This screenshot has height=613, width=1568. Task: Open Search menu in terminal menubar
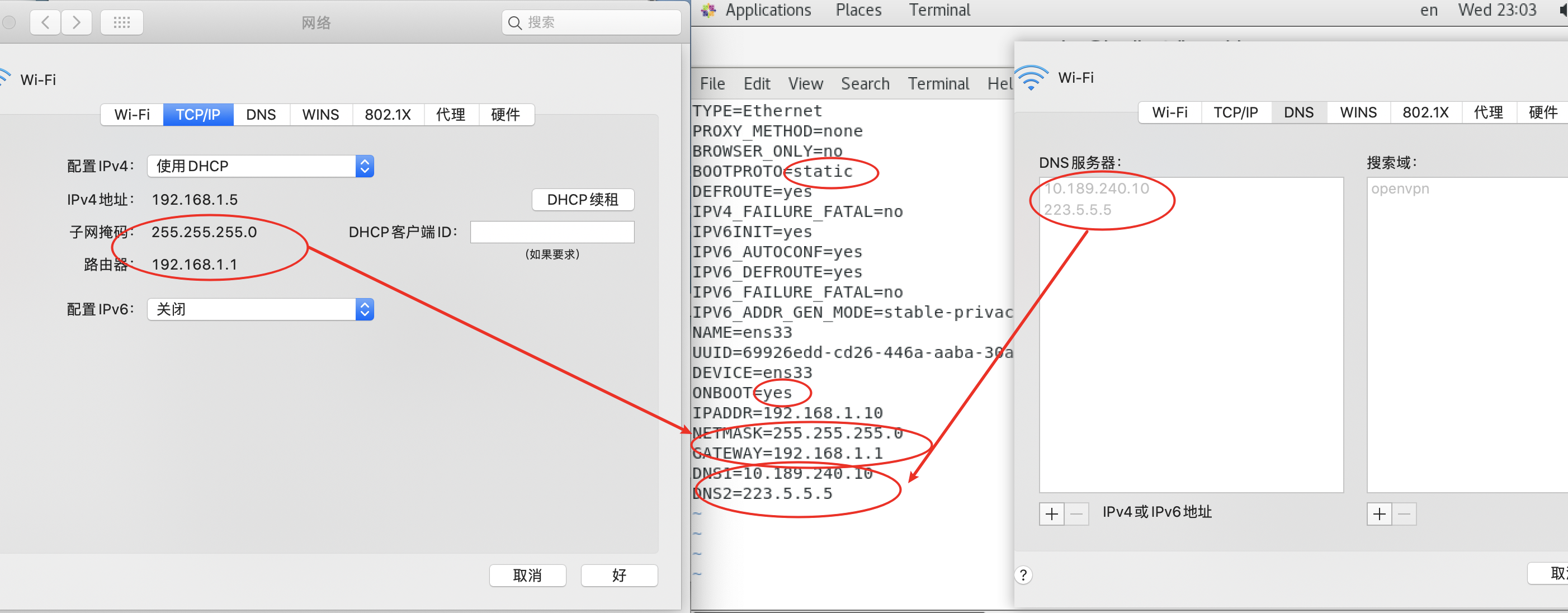(x=865, y=83)
